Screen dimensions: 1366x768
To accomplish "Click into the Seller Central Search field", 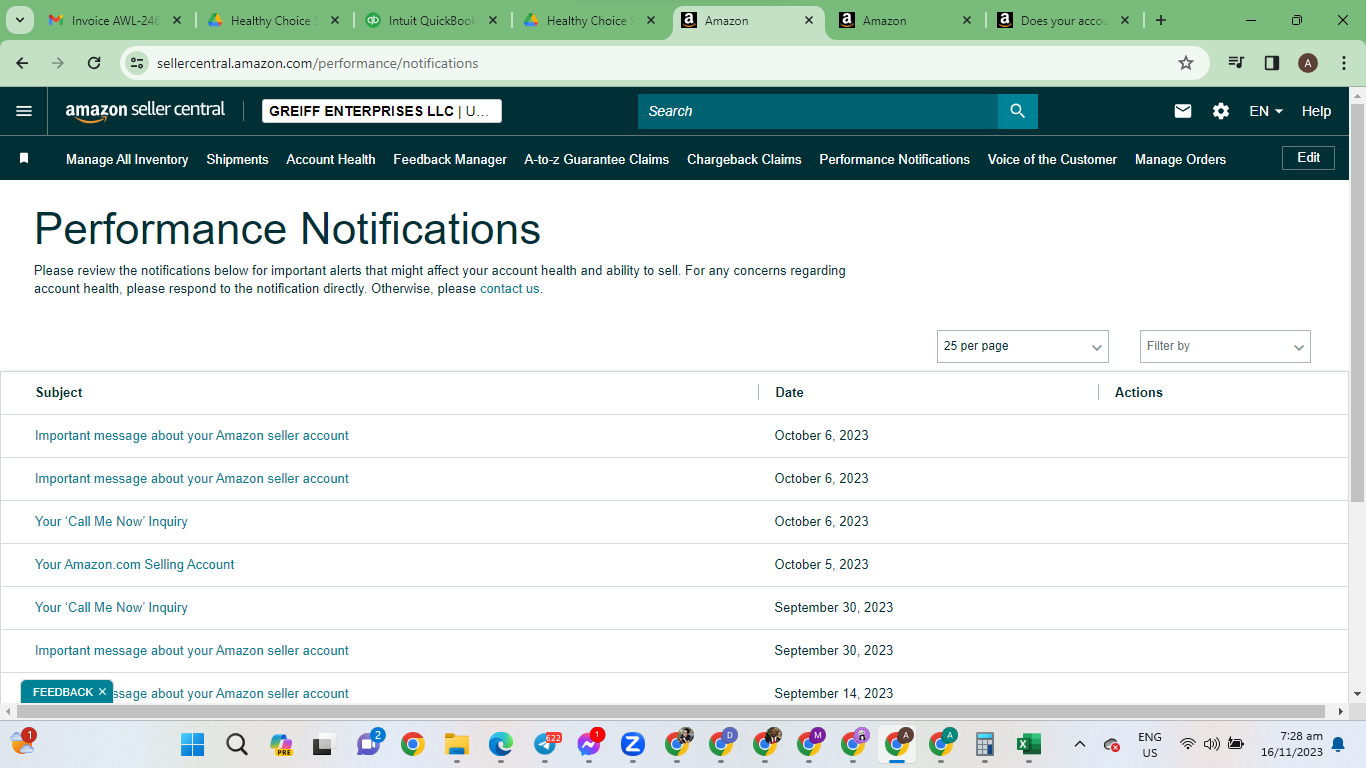I will tap(818, 111).
